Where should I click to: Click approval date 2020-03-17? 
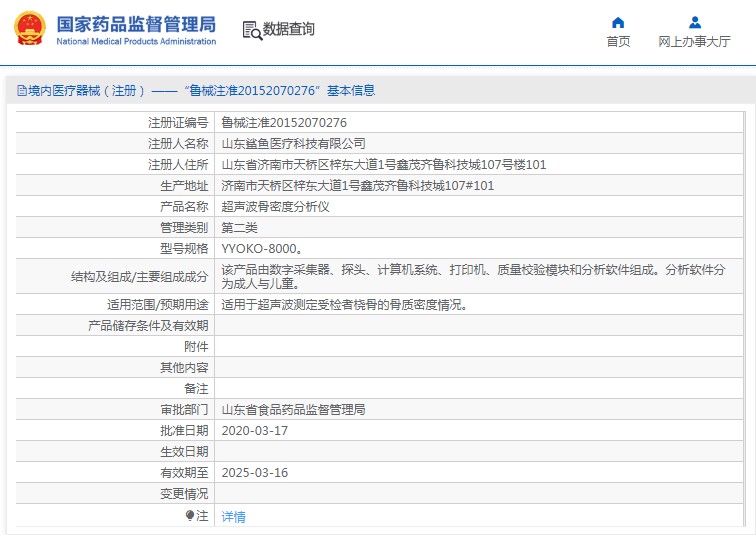tap(255, 430)
